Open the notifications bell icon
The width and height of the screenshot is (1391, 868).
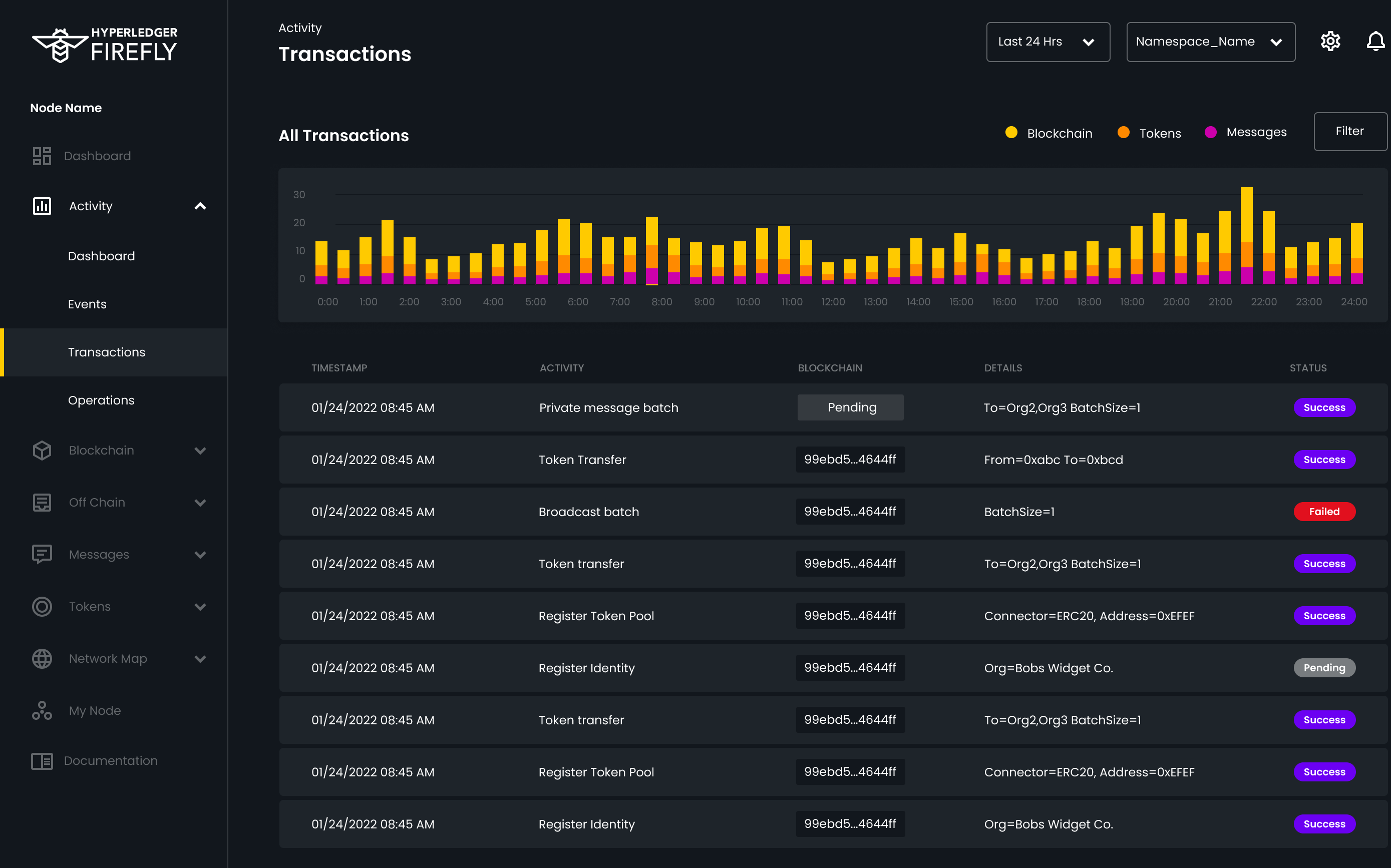[1375, 42]
